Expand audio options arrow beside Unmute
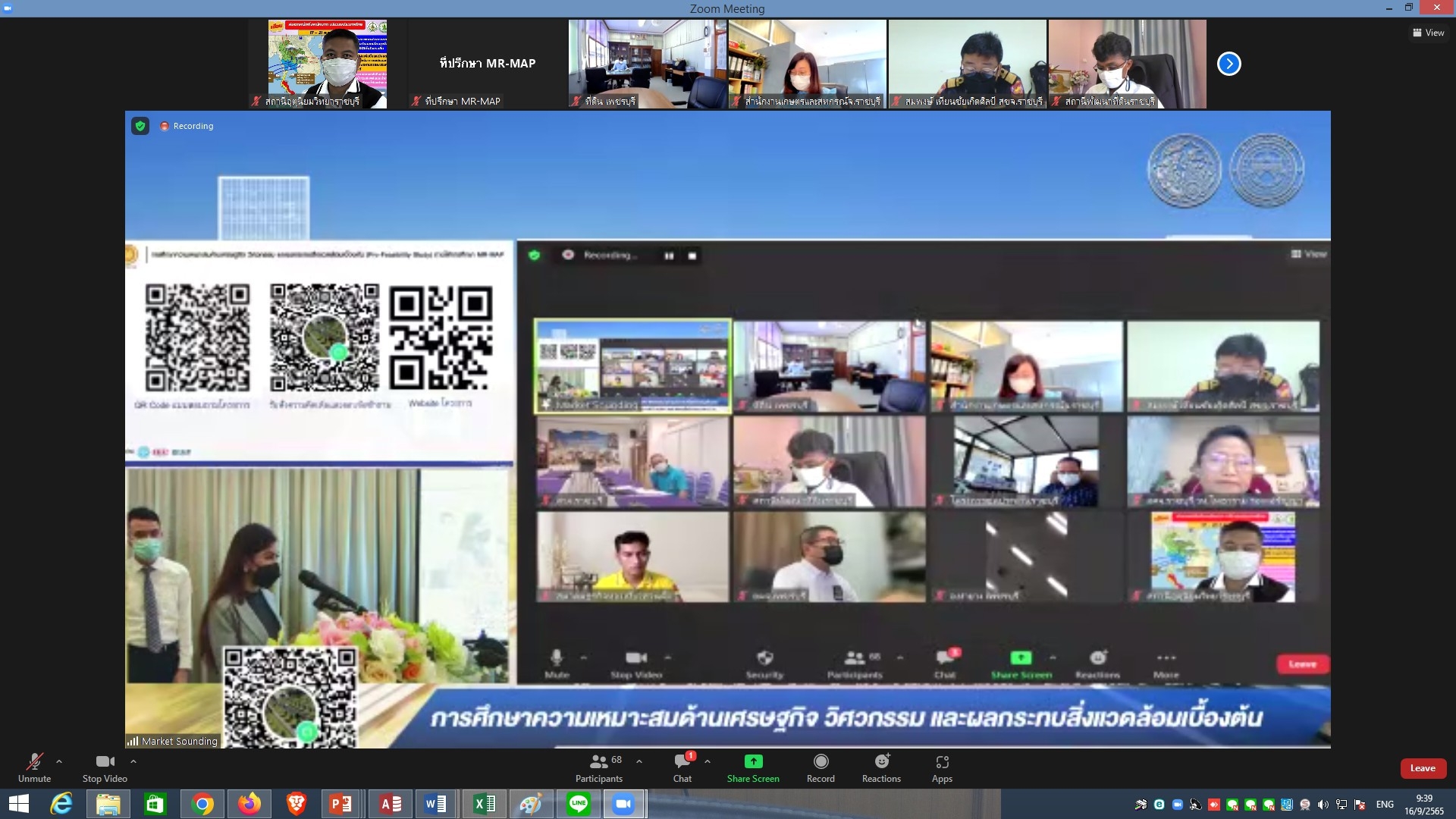This screenshot has height=819, width=1456. pyautogui.click(x=59, y=761)
